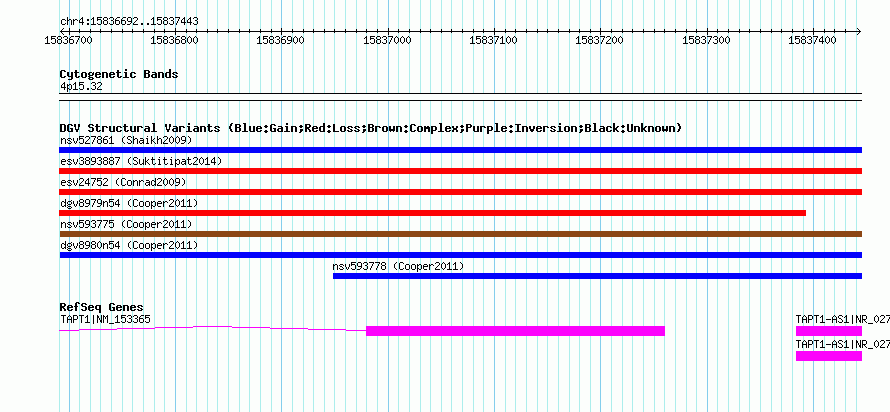Click ruler position 15836900
Screen dimensions: 890x412
coord(281,40)
